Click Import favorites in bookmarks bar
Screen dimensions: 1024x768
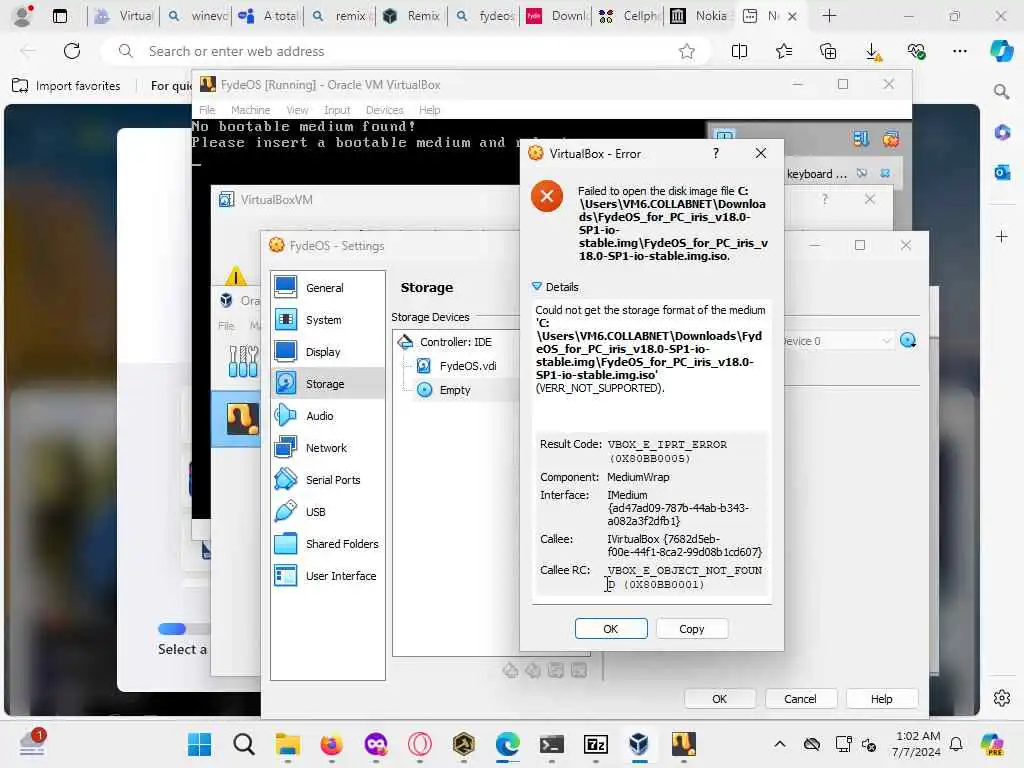67,86
